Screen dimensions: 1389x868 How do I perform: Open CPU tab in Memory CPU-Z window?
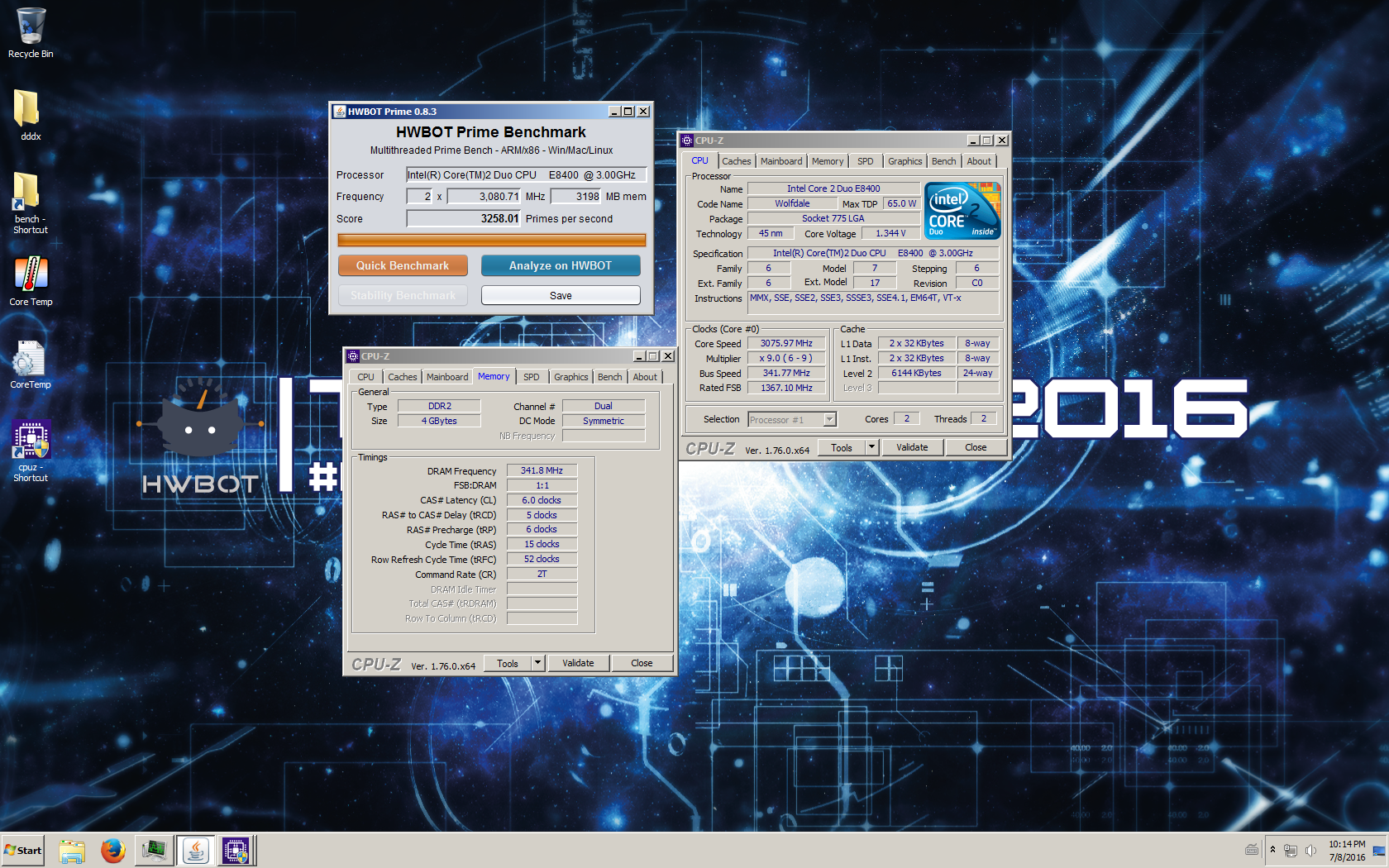[365, 377]
